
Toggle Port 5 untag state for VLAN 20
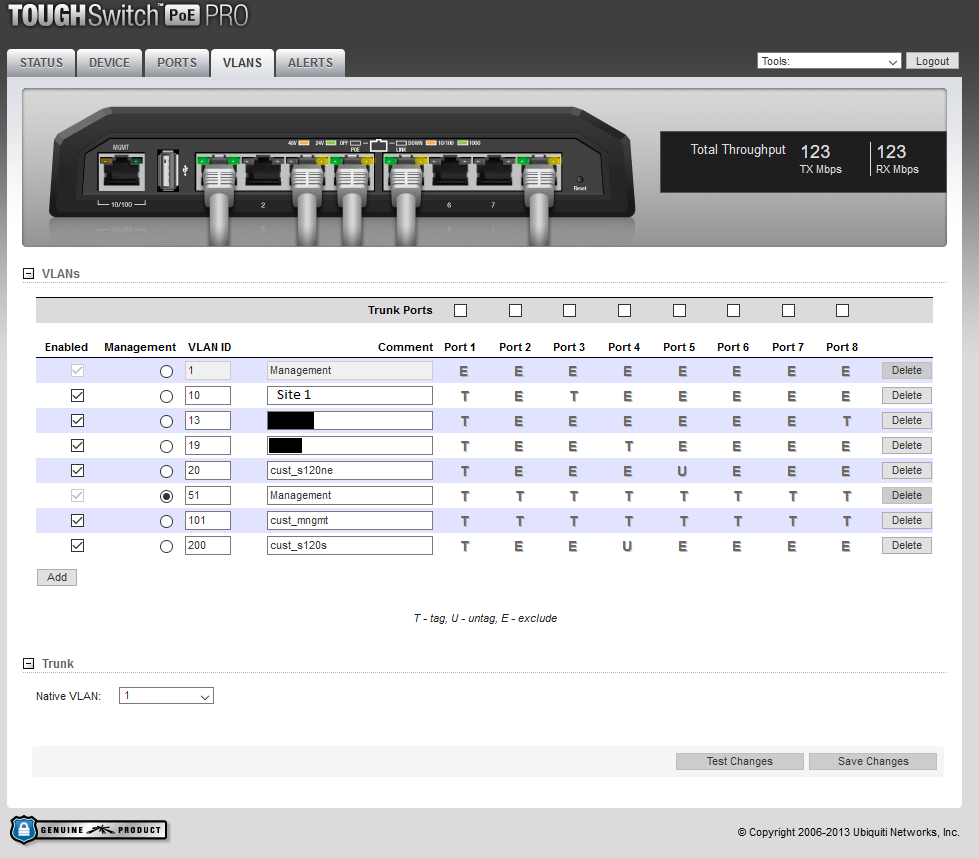(679, 471)
